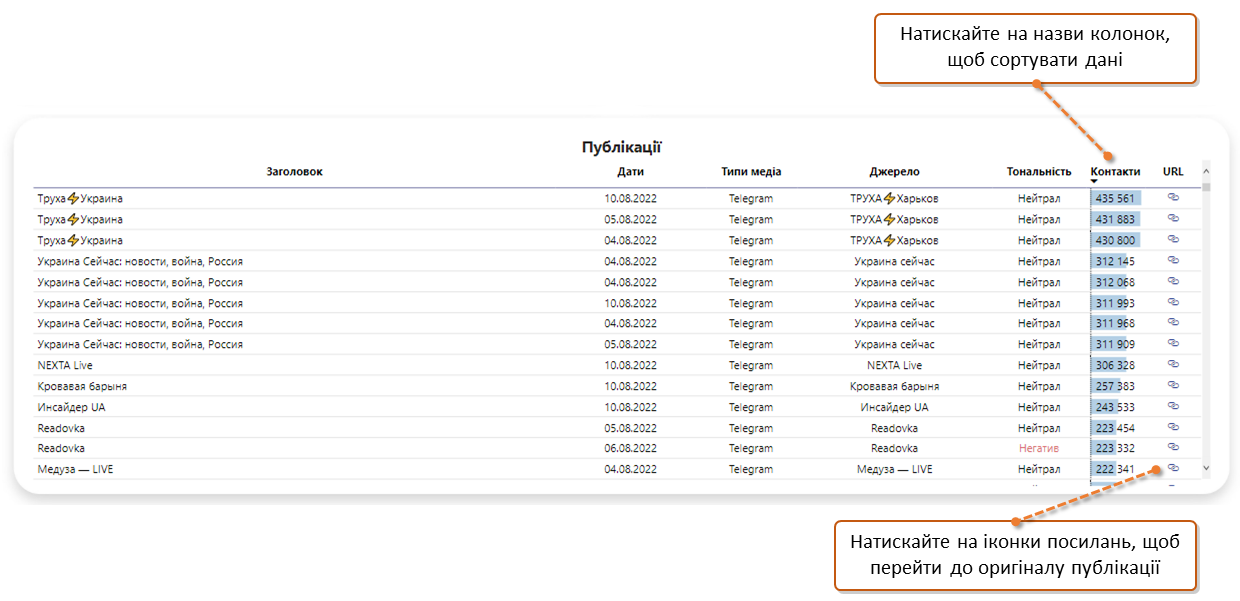Select the 435 561 contacts cell
This screenshot has width=1240, height=601.
1115,199
